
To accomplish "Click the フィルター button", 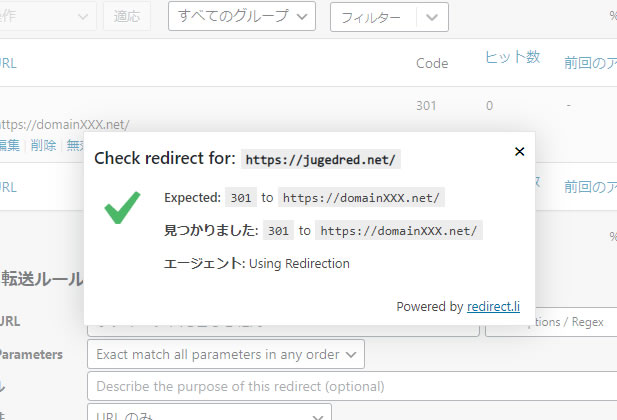I will pyautogui.click(x=373, y=17).
